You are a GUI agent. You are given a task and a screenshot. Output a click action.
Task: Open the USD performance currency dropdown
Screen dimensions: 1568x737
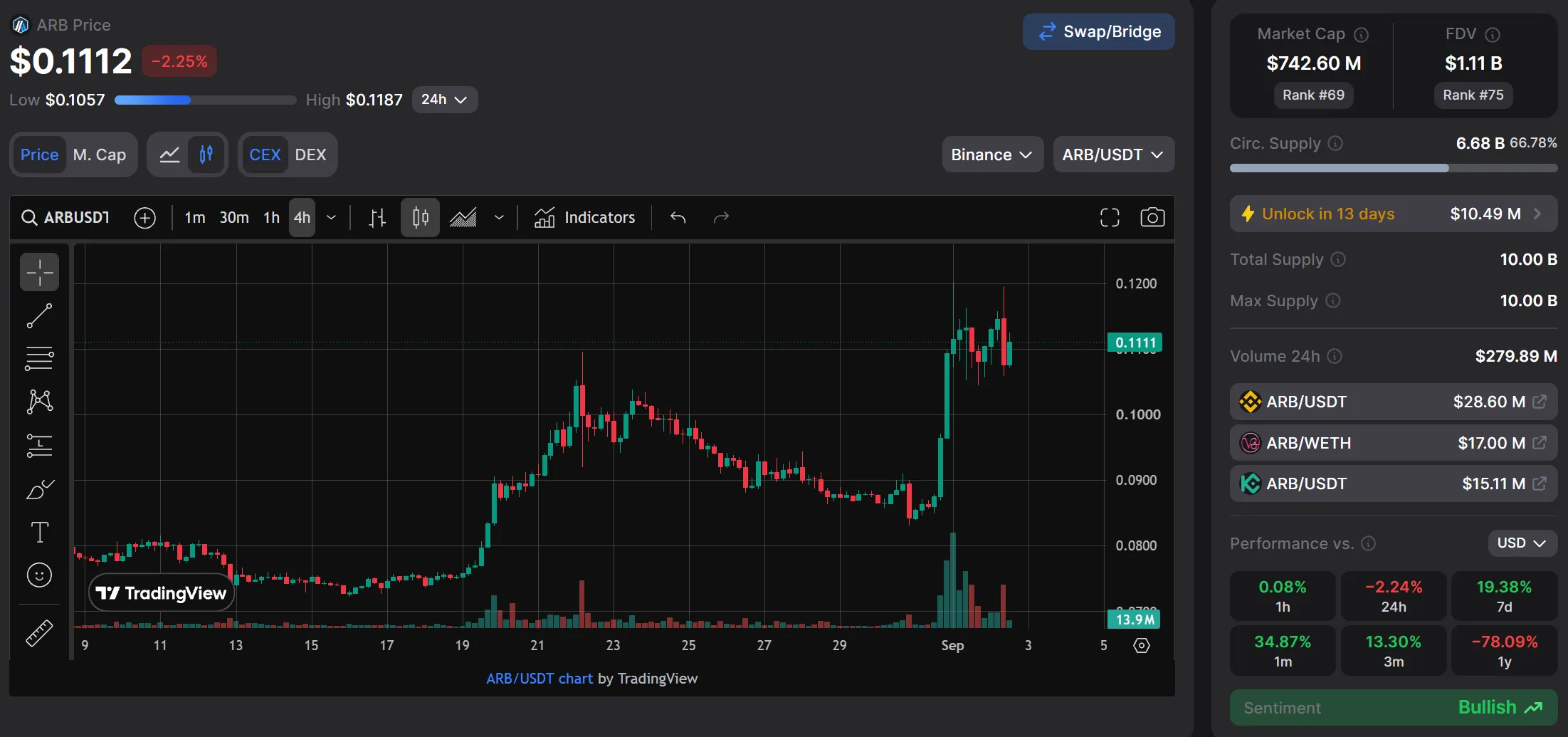click(1522, 543)
